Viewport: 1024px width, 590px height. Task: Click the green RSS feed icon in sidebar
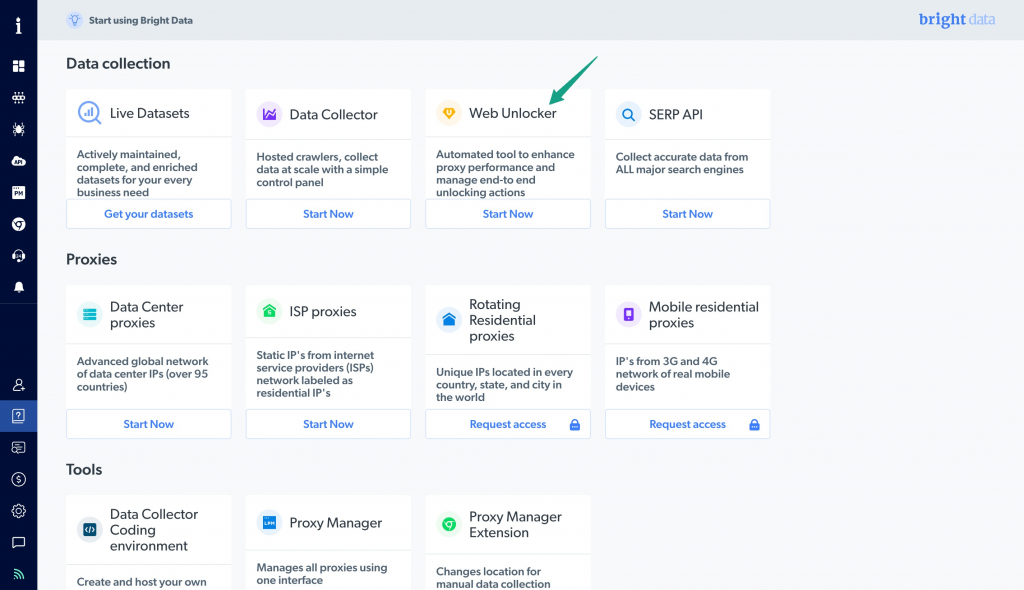pyautogui.click(x=18, y=574)
